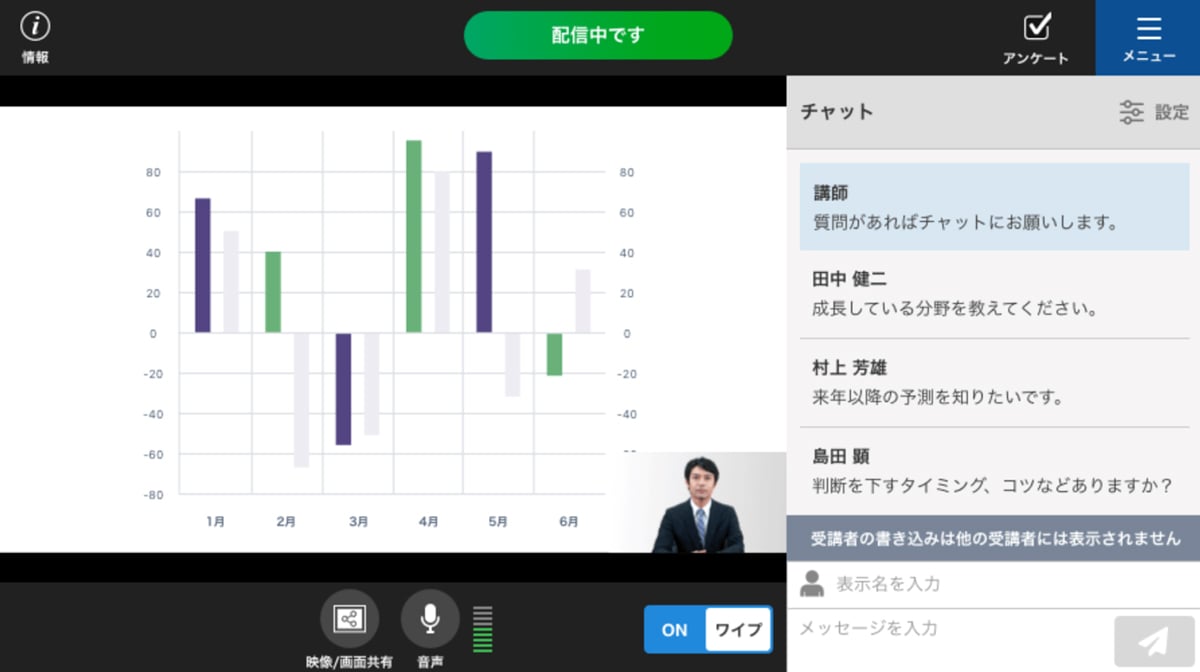Click the tall green 4月 bar

pos(413,236)
